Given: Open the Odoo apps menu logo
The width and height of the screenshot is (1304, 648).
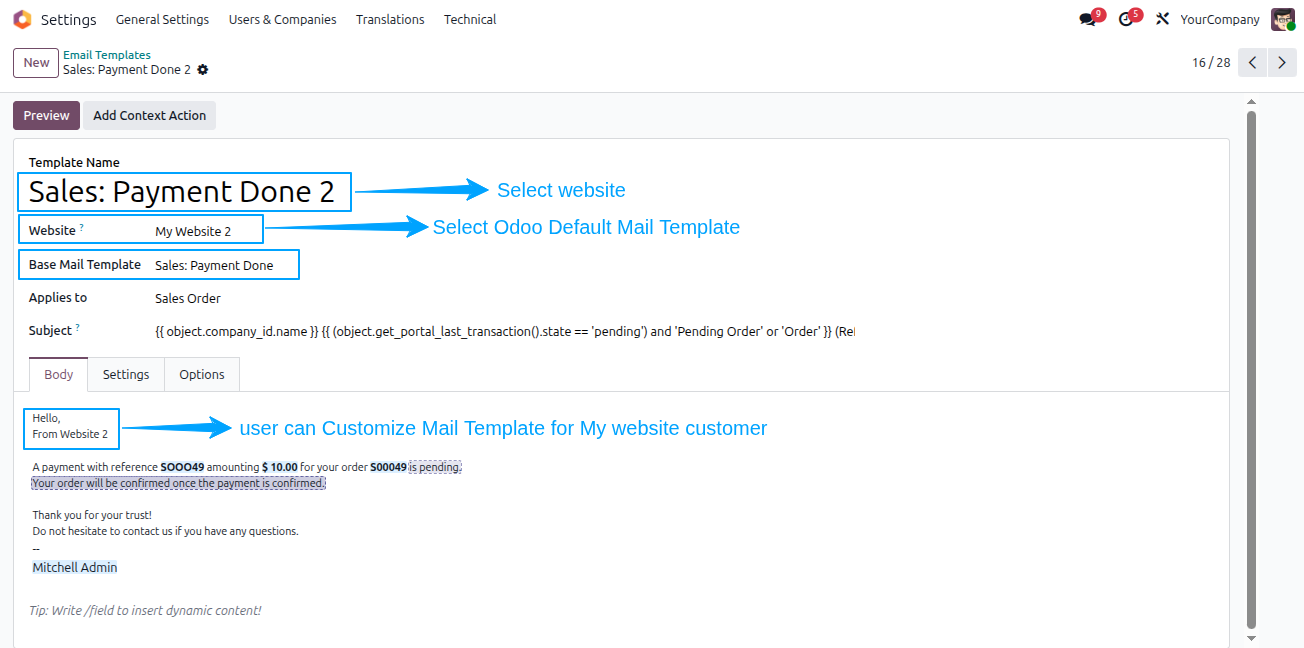Looking at the screenshot, I should [22, 19].
